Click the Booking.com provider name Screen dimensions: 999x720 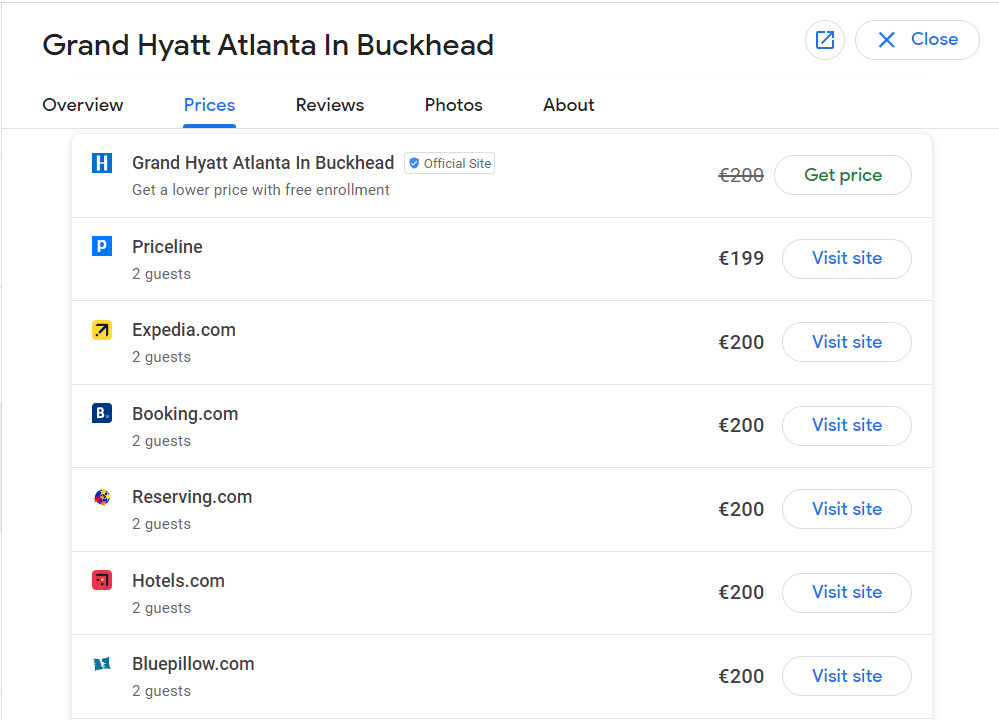point(185,414)
